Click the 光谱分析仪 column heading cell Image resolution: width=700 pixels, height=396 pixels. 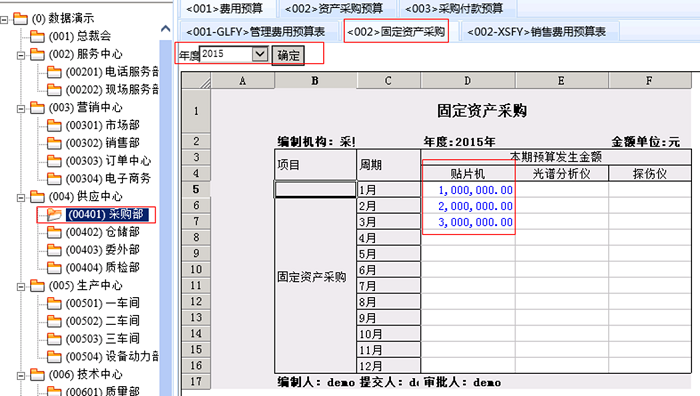[562, 174]
